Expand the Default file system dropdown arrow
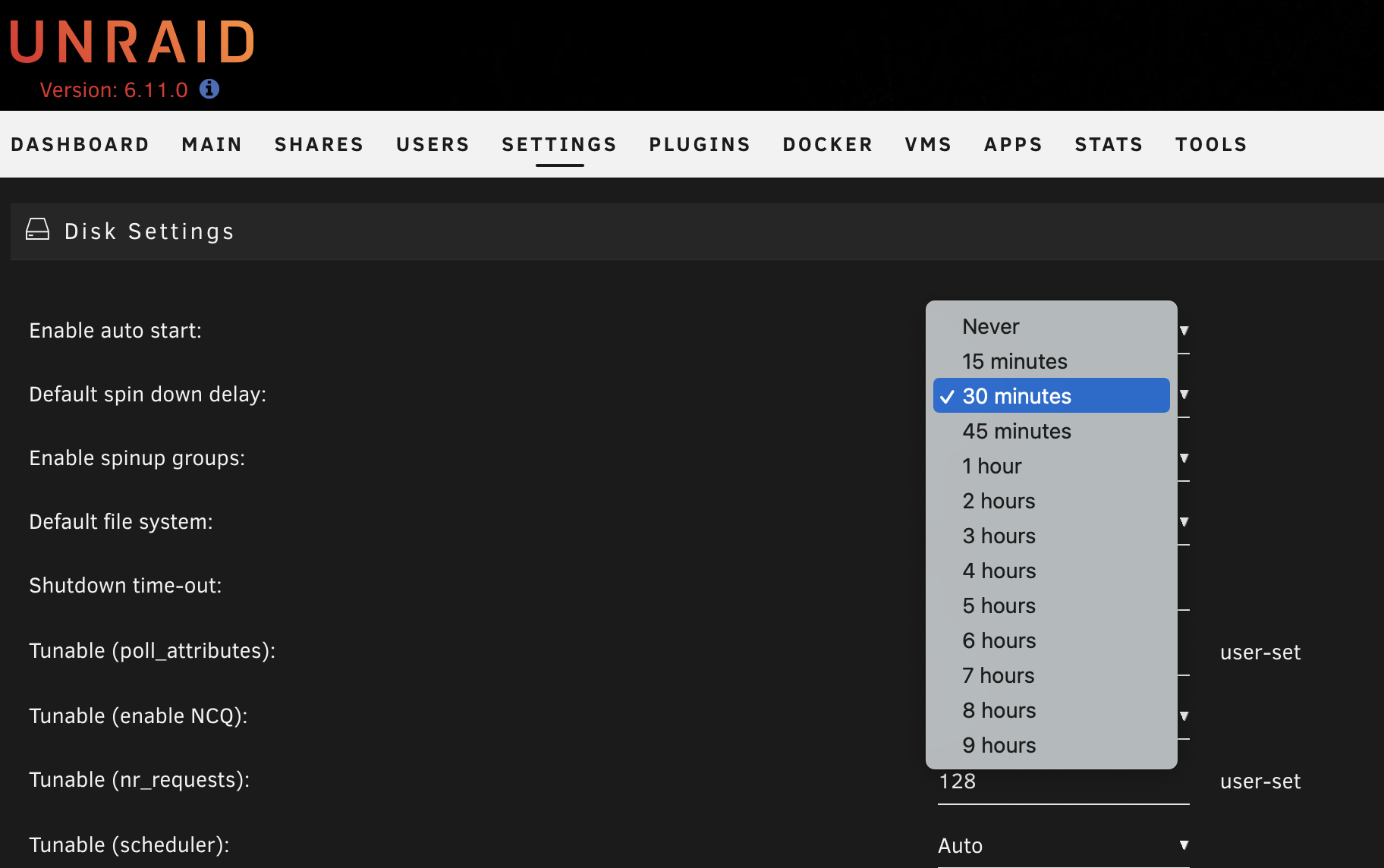This screenshot has width=1384, height=868. pos(1184,522)
